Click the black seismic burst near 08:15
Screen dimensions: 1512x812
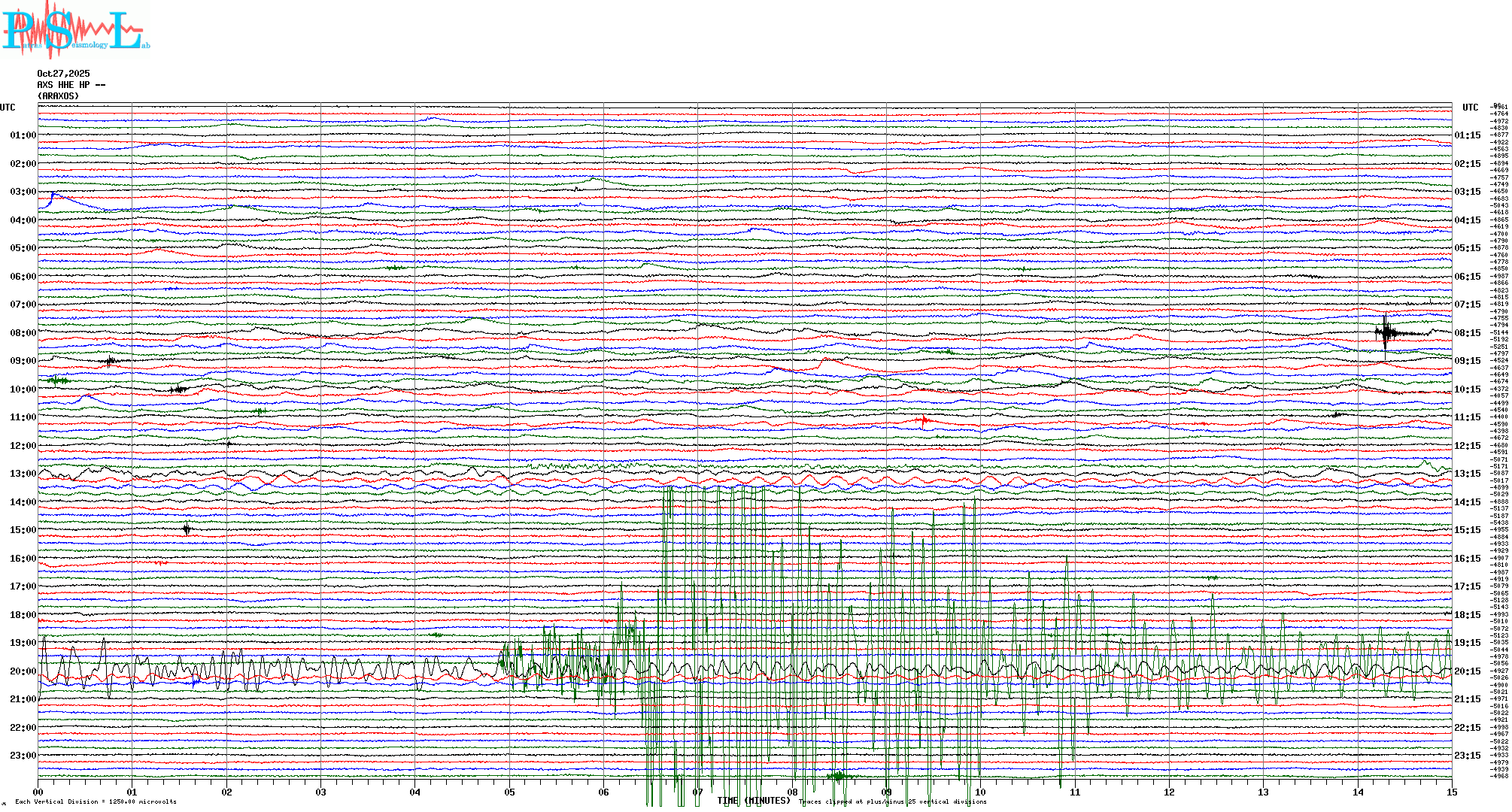click(1386, 332)
